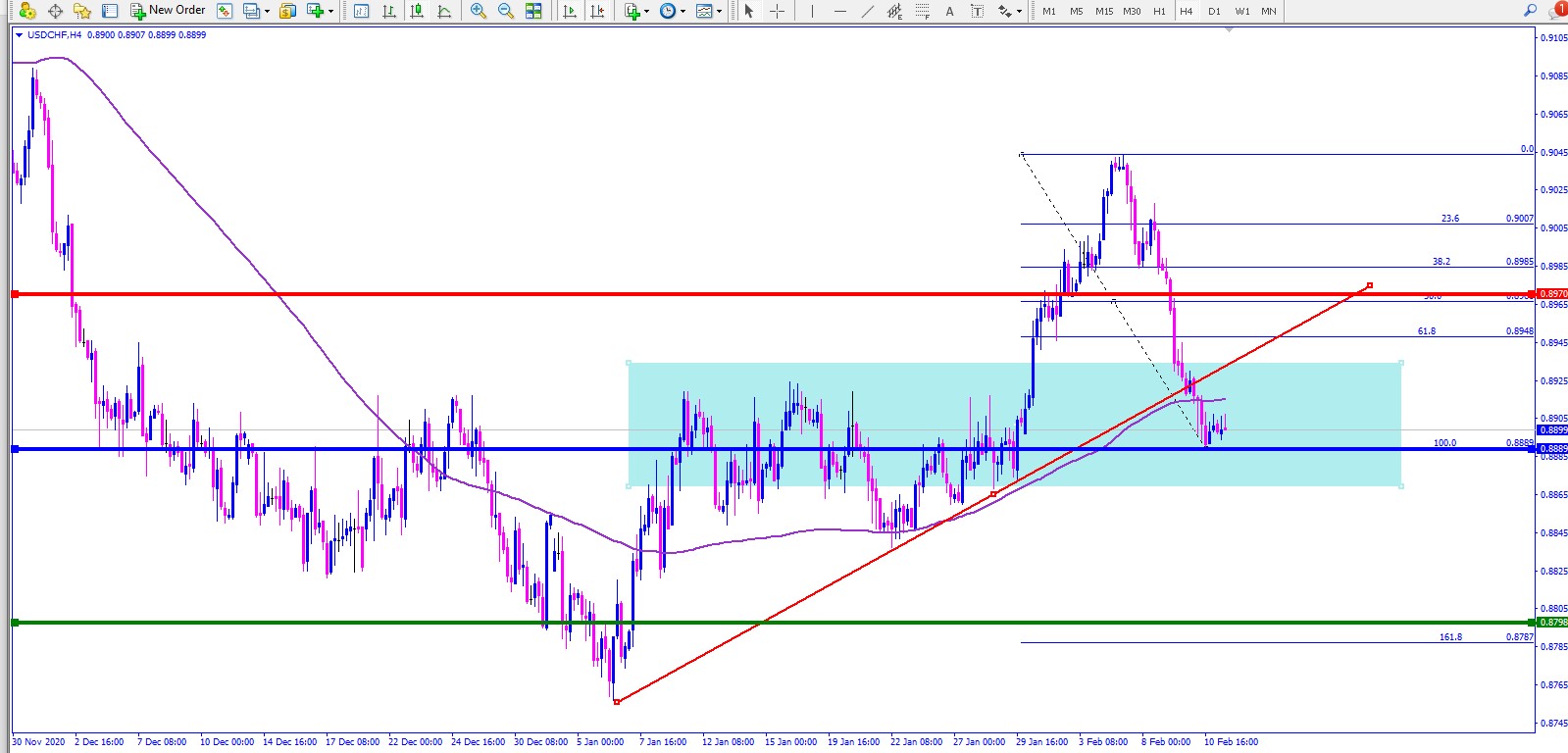Switch to Candlesticks display

pyautogui.click(x=417, y=11)
